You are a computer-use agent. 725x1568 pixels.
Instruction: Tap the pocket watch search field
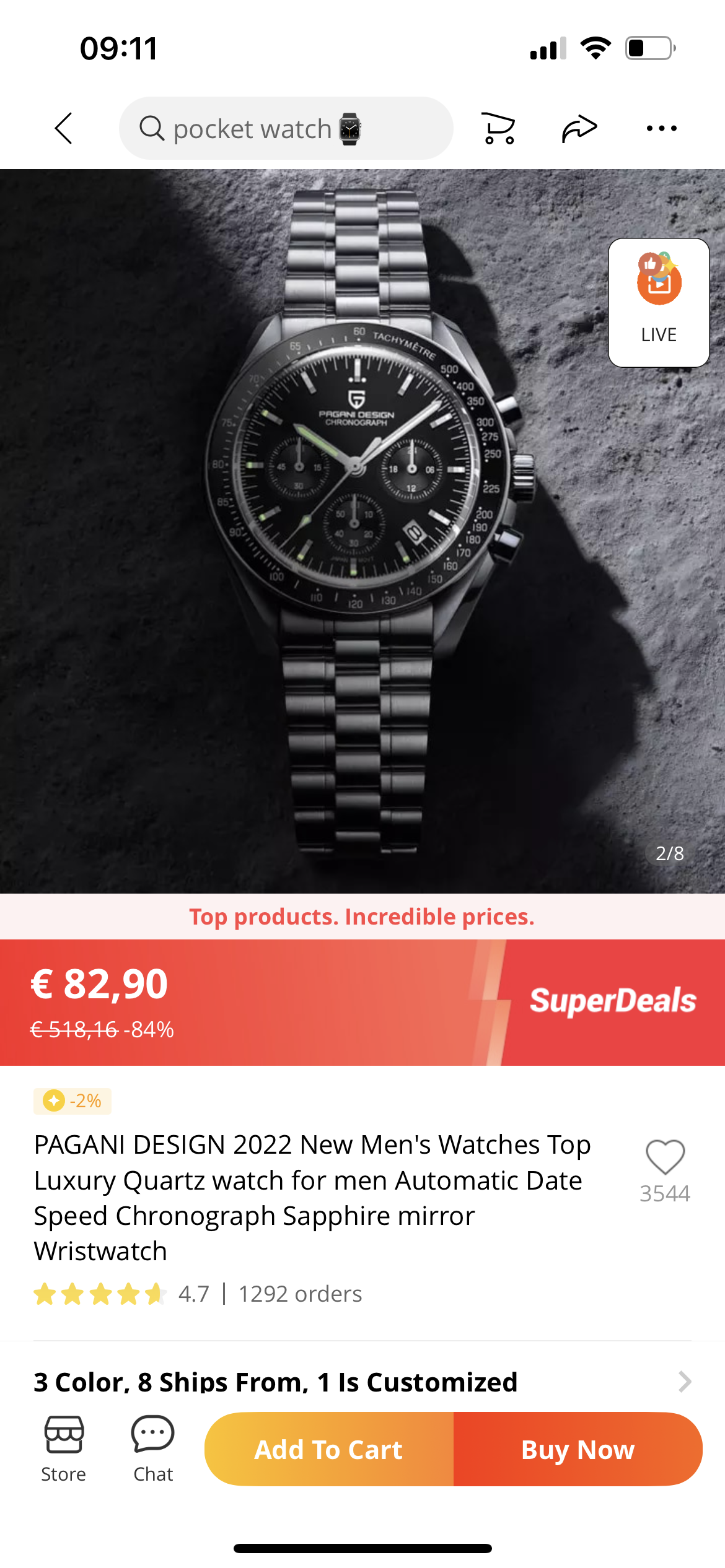(286, 128)
